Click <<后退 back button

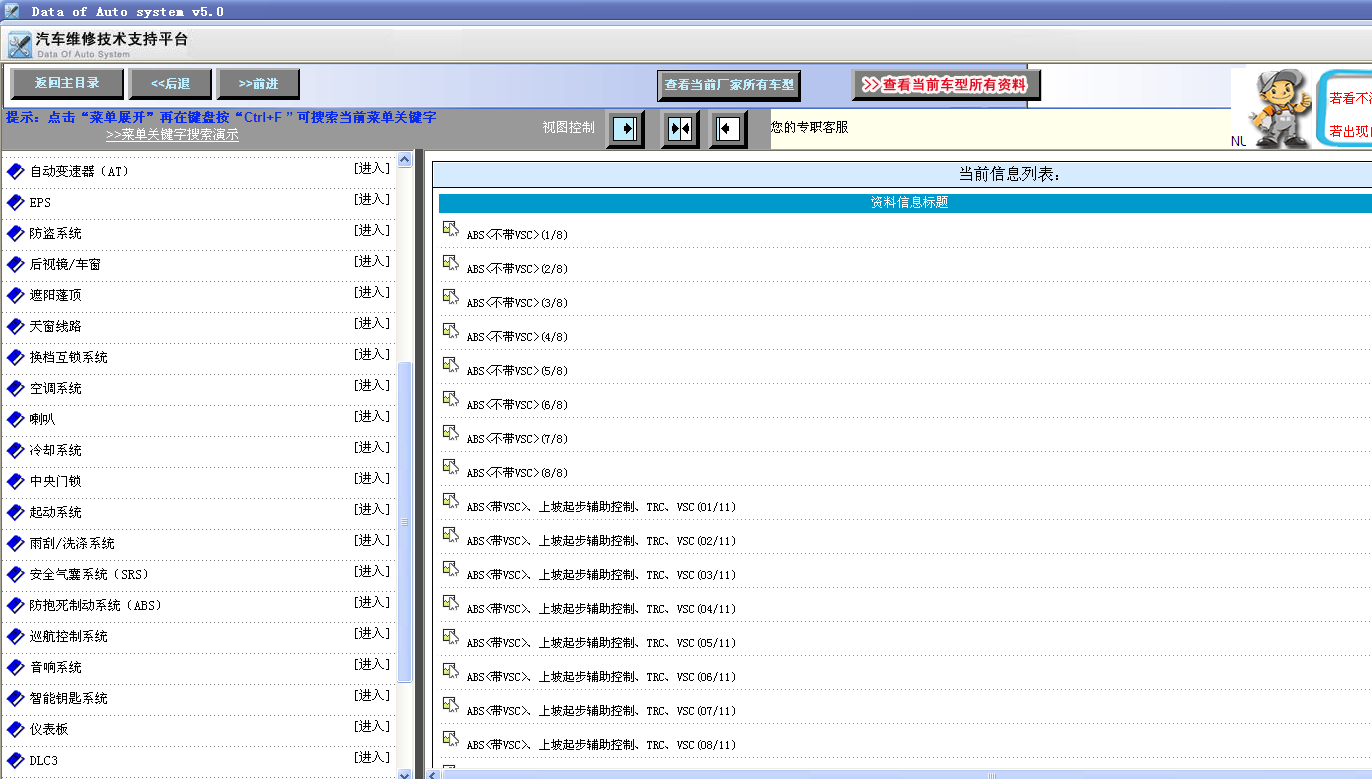tap(171, 84)
